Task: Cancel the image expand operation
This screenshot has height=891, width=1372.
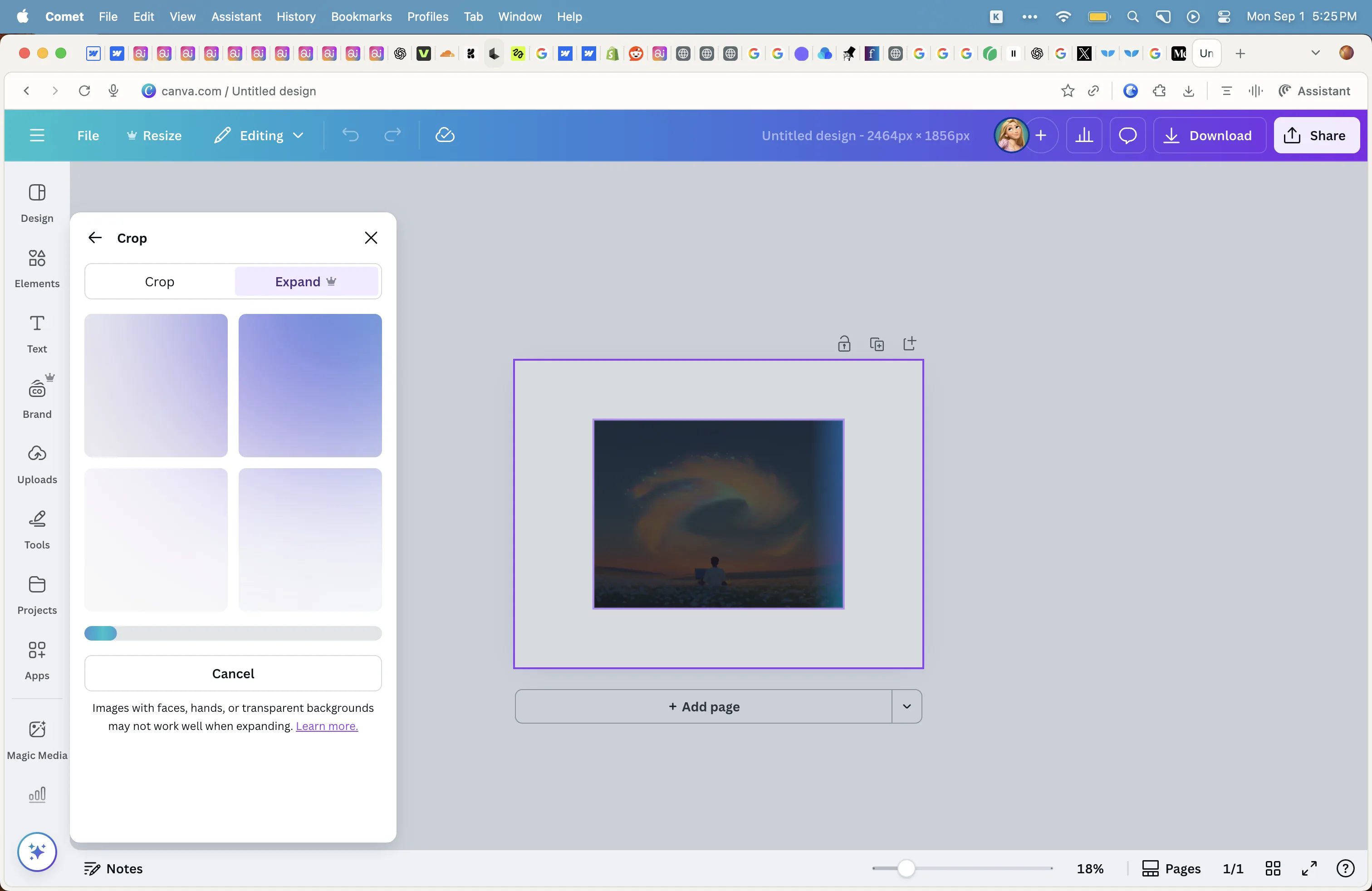Action: point(233,673)
